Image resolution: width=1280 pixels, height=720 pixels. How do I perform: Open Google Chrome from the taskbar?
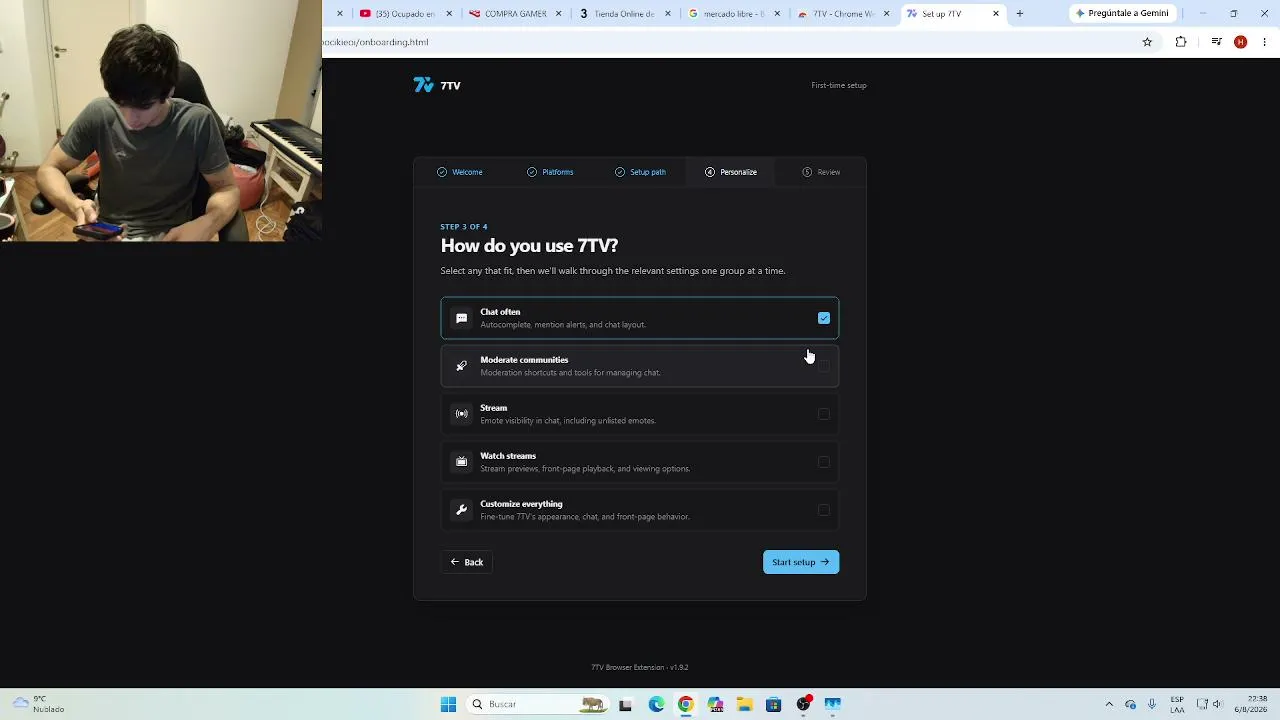coord(685,704)
